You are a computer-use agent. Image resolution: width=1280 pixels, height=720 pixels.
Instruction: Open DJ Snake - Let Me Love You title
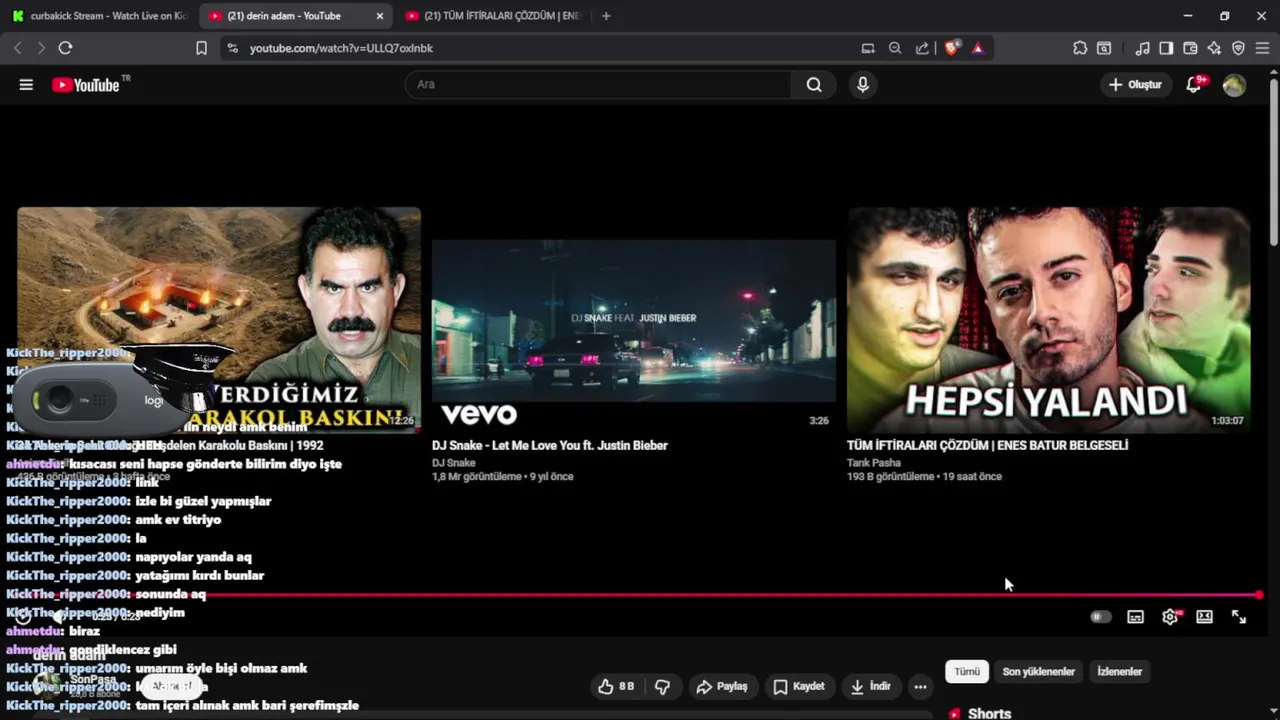[x=550, y=446]
